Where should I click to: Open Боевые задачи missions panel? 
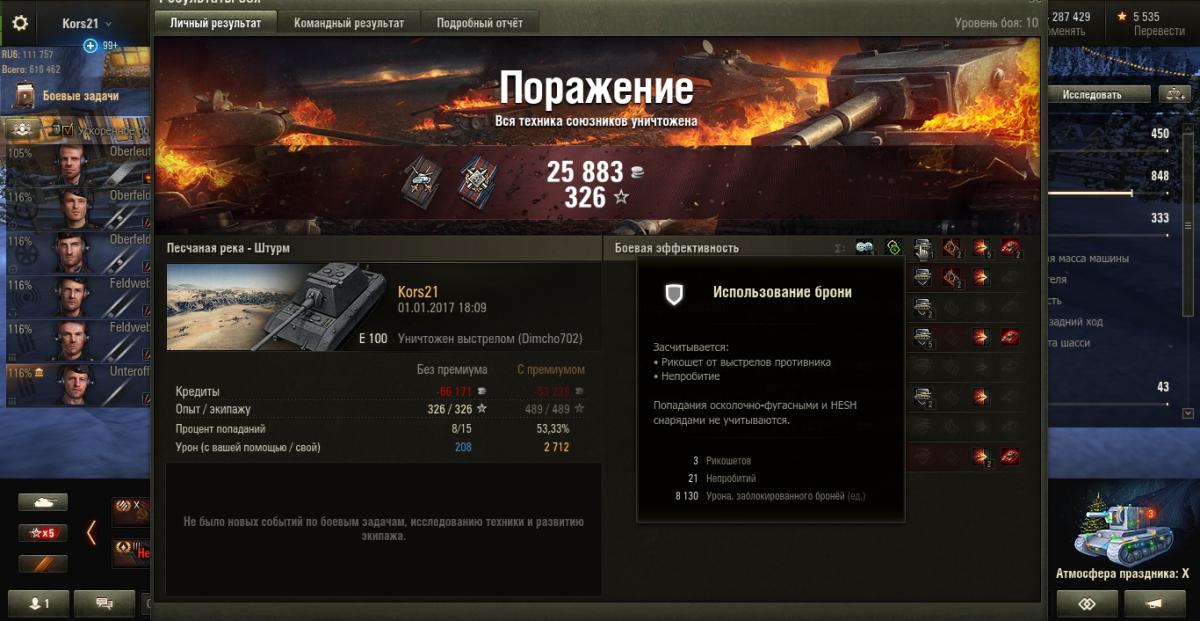[68, 96]
